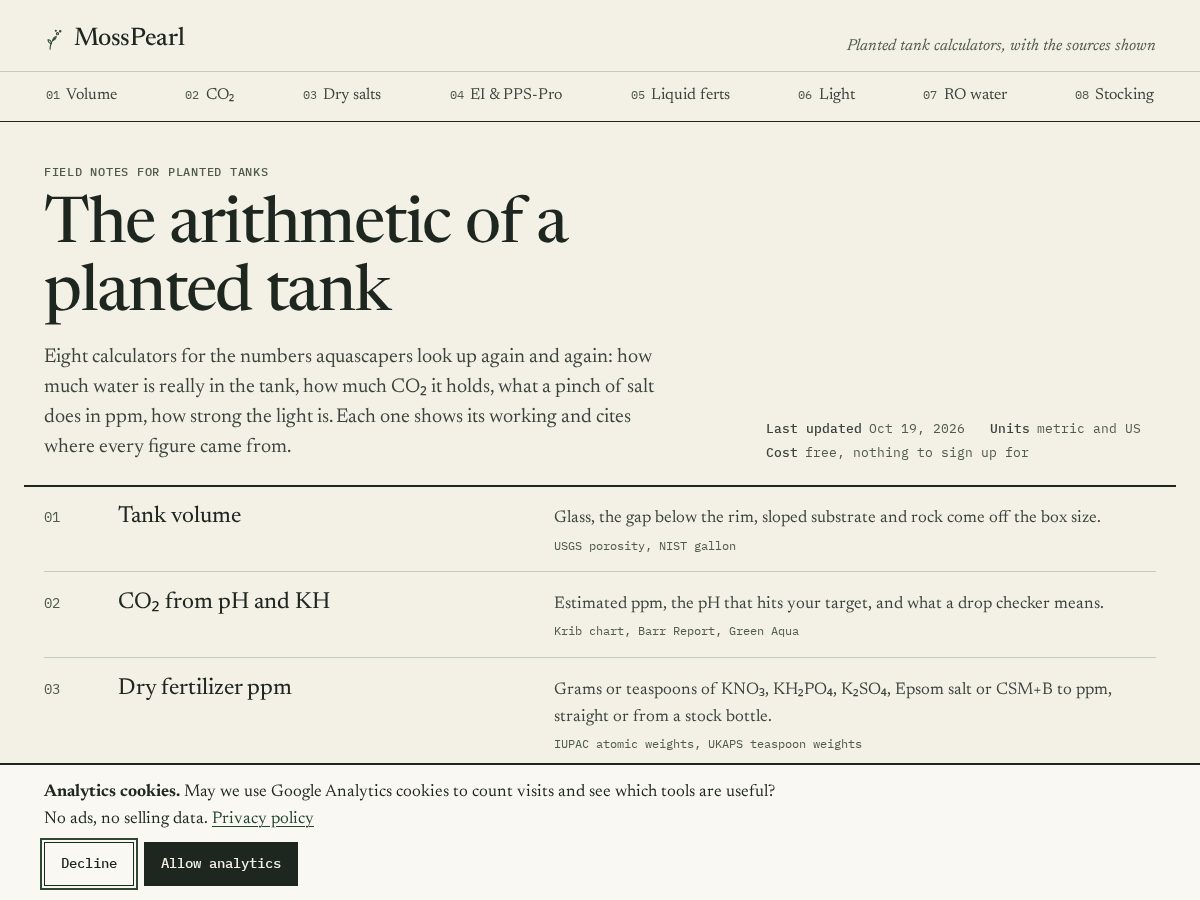Image resolution: width=1200 pixels, height=900 pixels.
Task: Click the Allow analytics button
Action: click(x=221, y=864)
